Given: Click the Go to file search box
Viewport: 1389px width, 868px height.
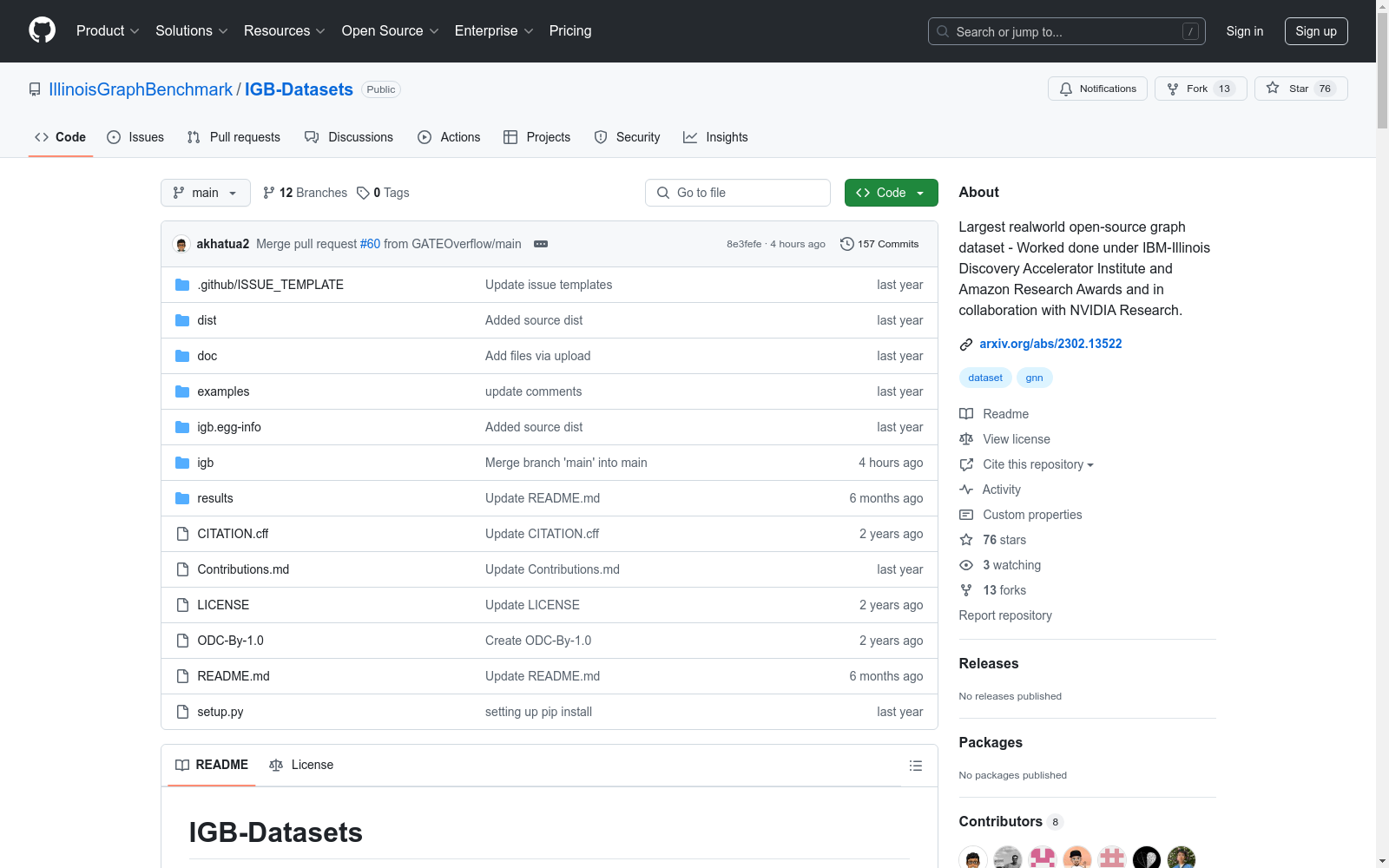Looking at the screenshot, I should [x=738, y=193].
